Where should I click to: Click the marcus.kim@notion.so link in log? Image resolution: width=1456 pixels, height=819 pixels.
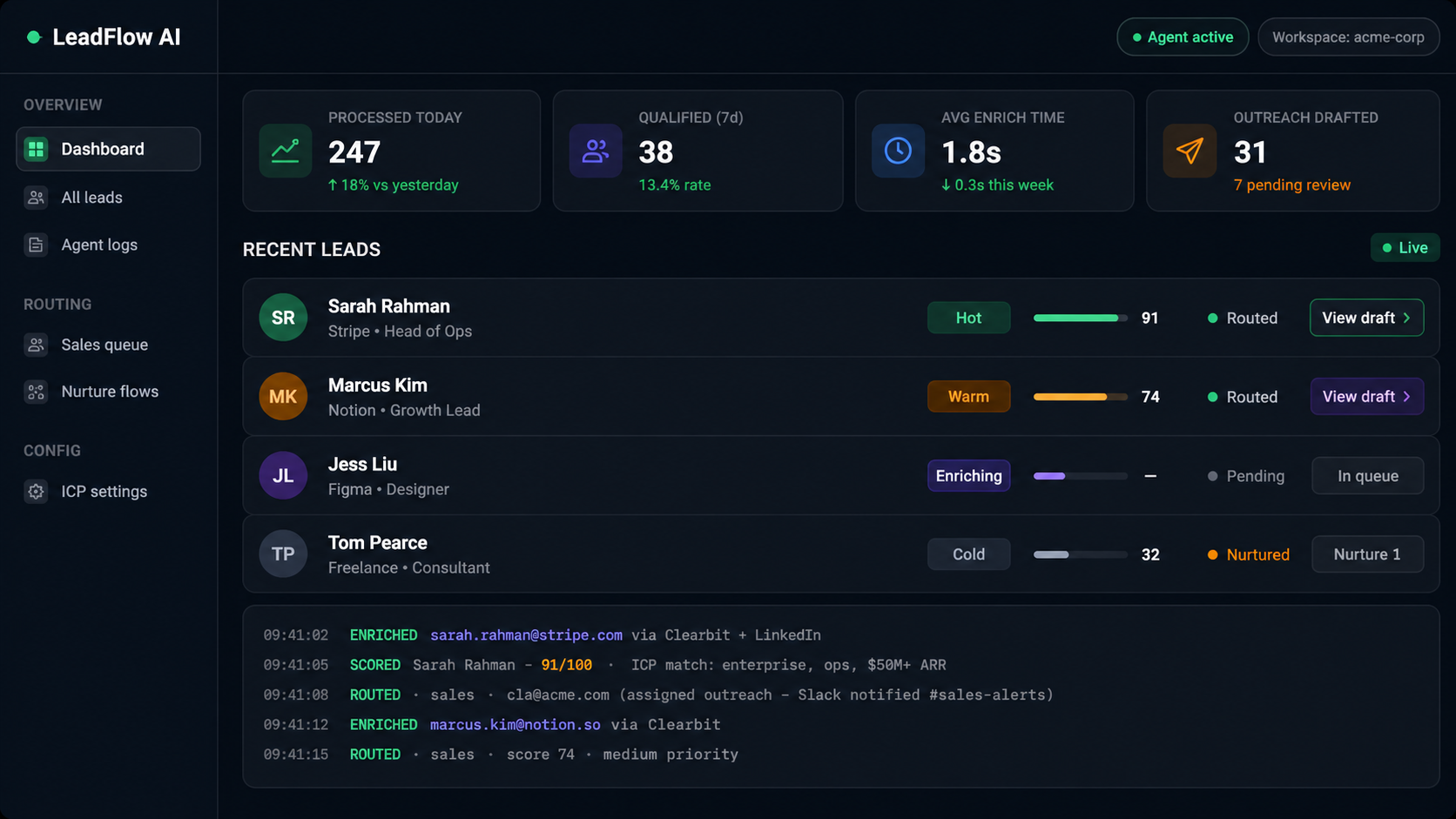[x=515, y=725]
